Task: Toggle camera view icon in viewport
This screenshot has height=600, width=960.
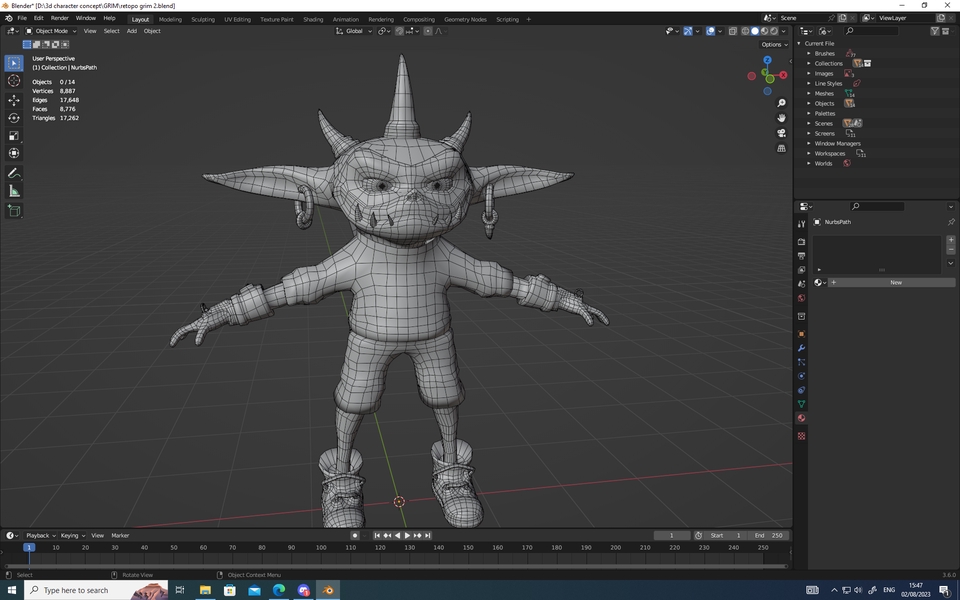Action: tap(781, 133)
